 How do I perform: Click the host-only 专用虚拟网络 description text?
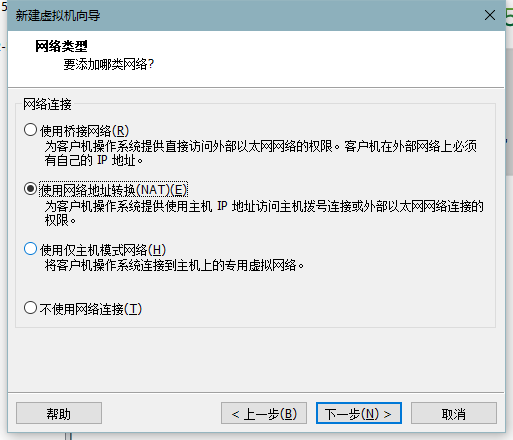[174, 266]
